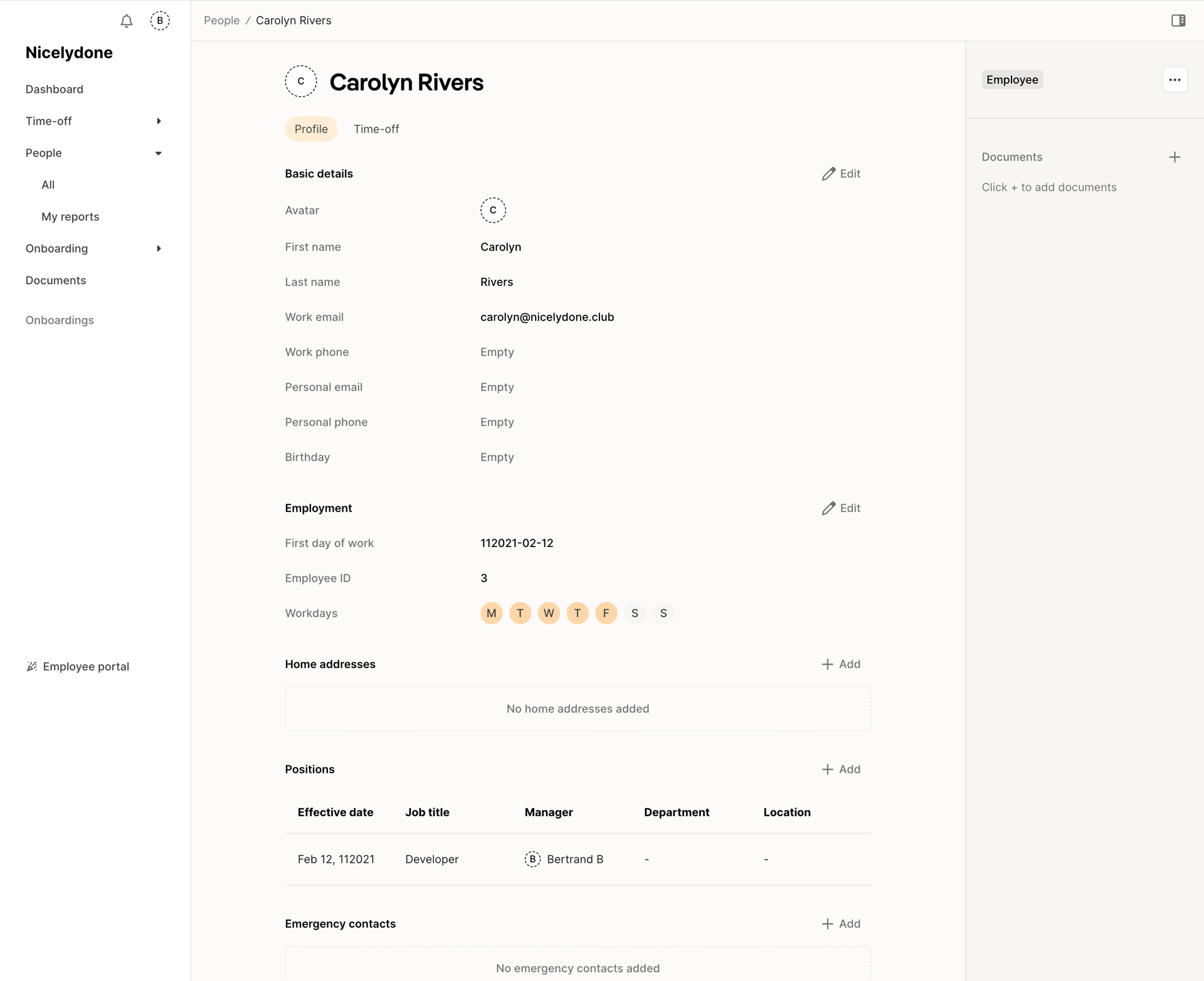Image resolution: width=1204 pixels, height=981 pixels.
Task: Toggle Friday in Workdays row
Action: pyautogui.click(x=606, y=613)
